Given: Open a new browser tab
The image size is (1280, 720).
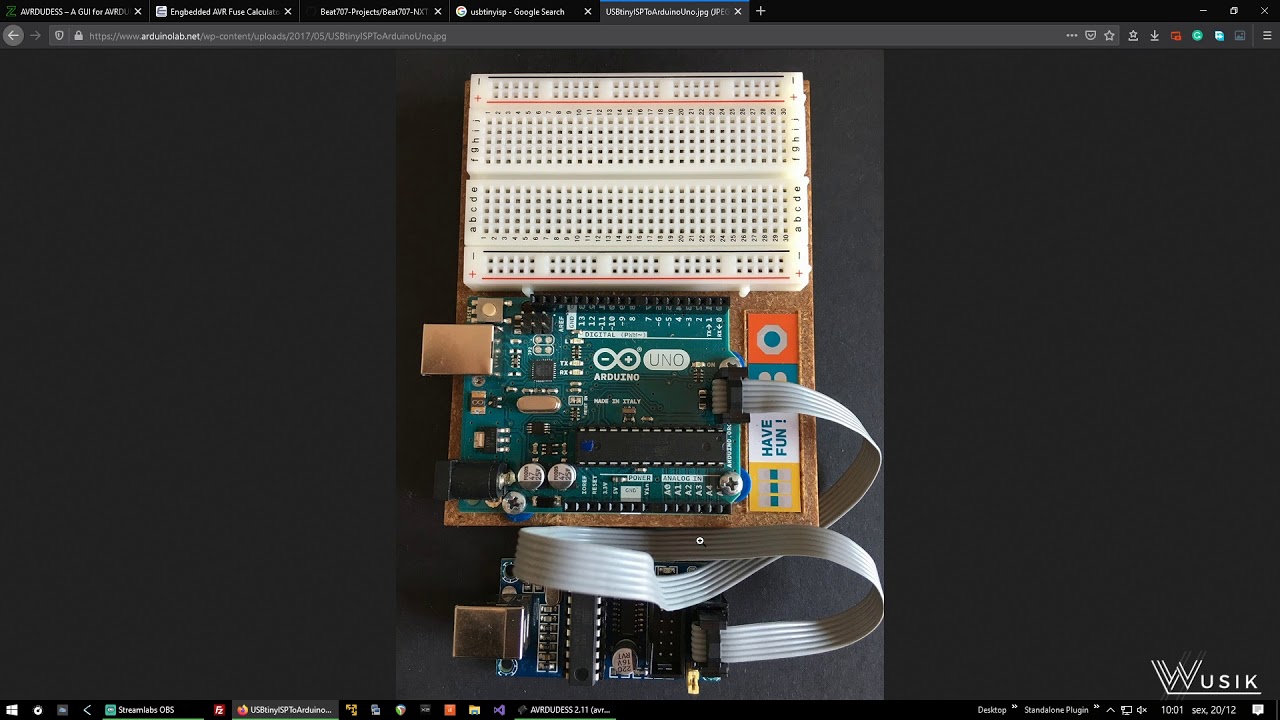Looking at the screenshot, I should coord(760,11).
